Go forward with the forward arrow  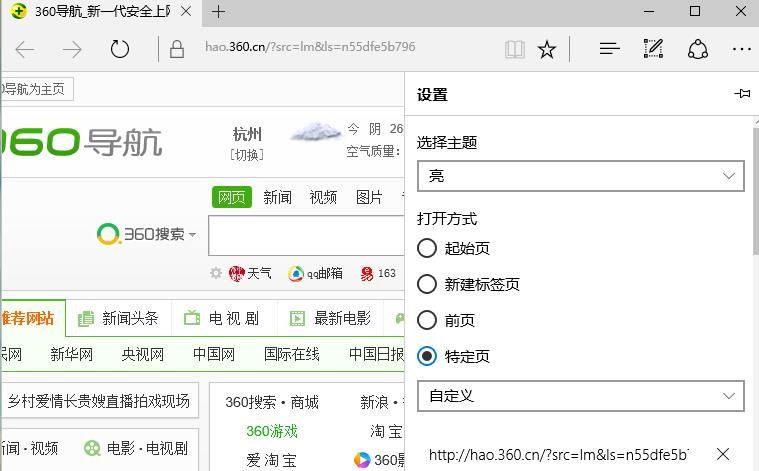coord(72,49)
